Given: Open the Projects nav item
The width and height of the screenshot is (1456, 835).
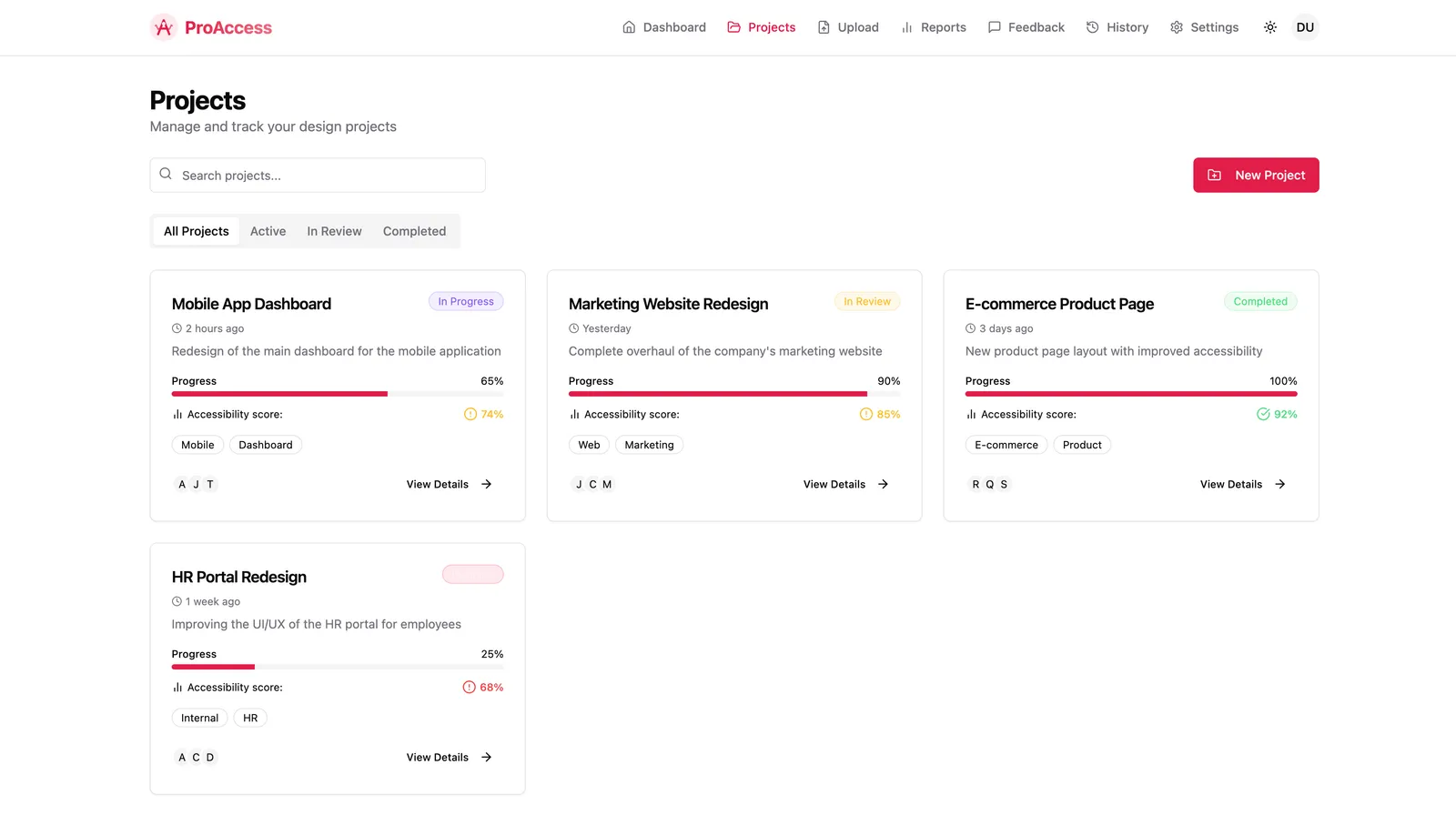Looking at the screenshot, I should (x=761, y=27).
